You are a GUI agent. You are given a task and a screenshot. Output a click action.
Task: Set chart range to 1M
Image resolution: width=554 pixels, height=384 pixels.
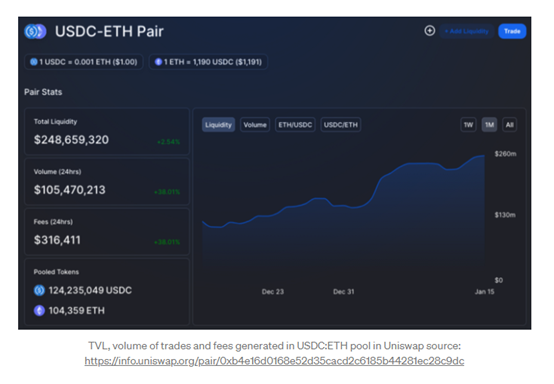pos(489,125)
